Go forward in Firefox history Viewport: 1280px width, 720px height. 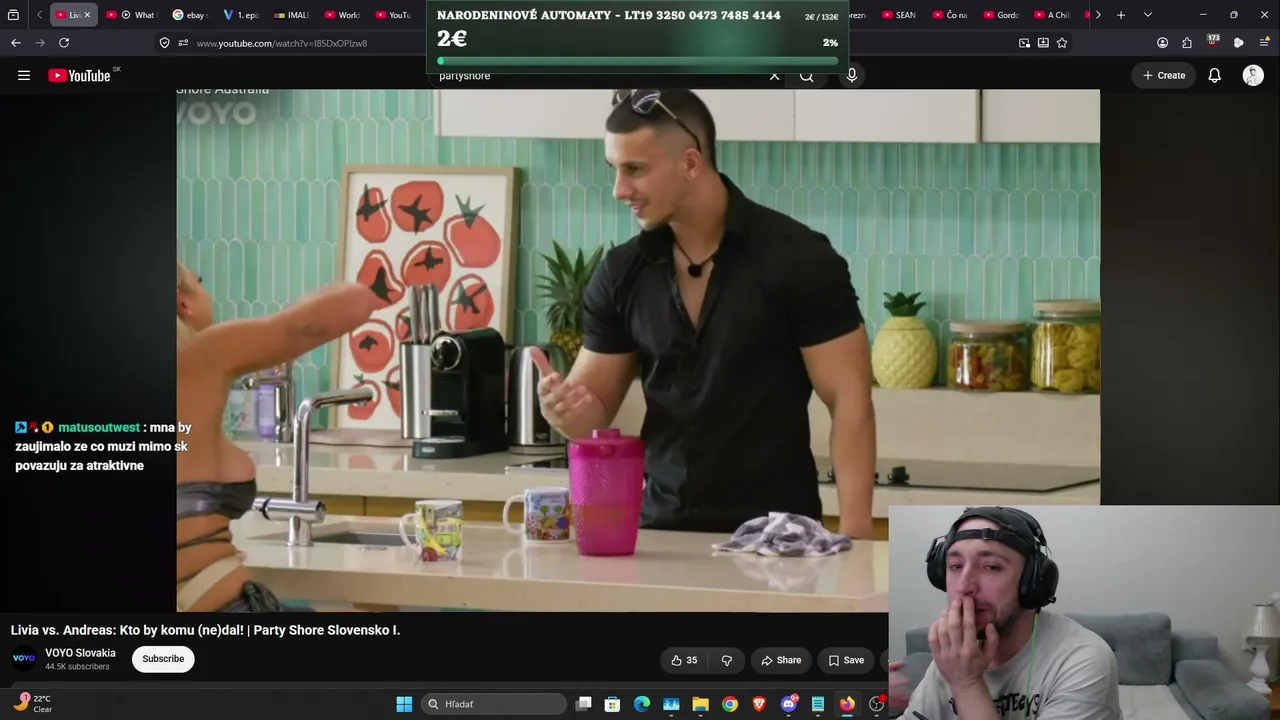pyautogui.click(x=40, y=43)
